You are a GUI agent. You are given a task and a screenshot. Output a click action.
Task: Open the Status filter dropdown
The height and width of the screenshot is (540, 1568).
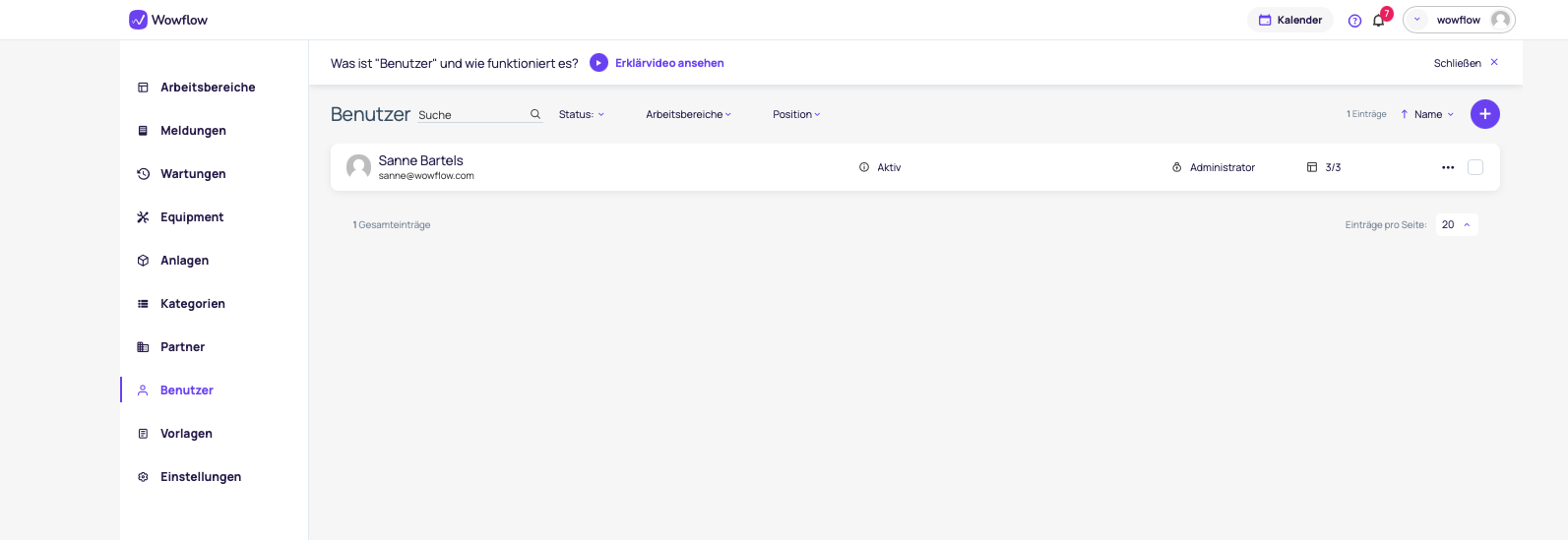[582, 114]
